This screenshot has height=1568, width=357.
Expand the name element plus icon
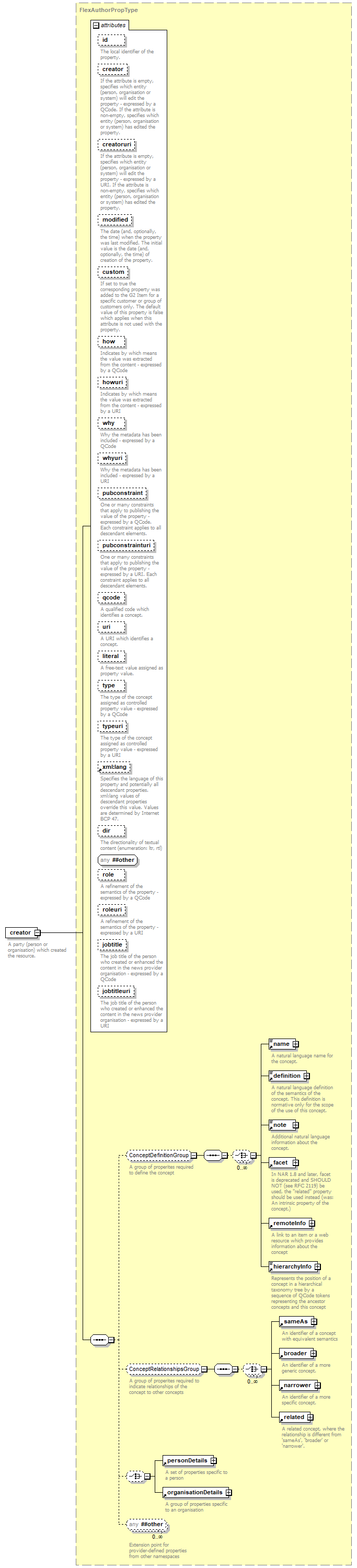[295, 1044]
